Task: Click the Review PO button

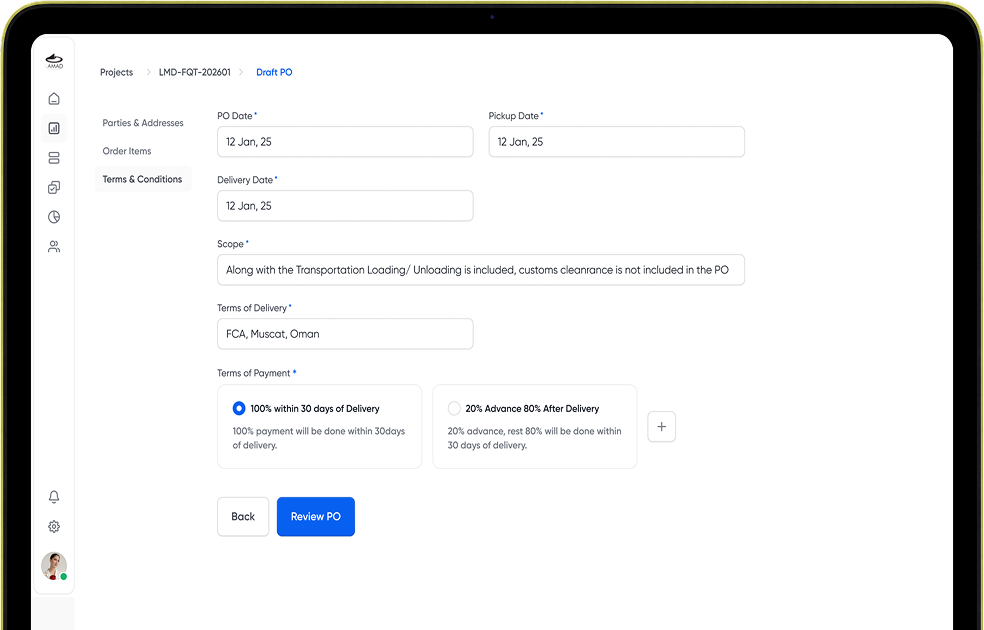Action: tap(316, 516)
